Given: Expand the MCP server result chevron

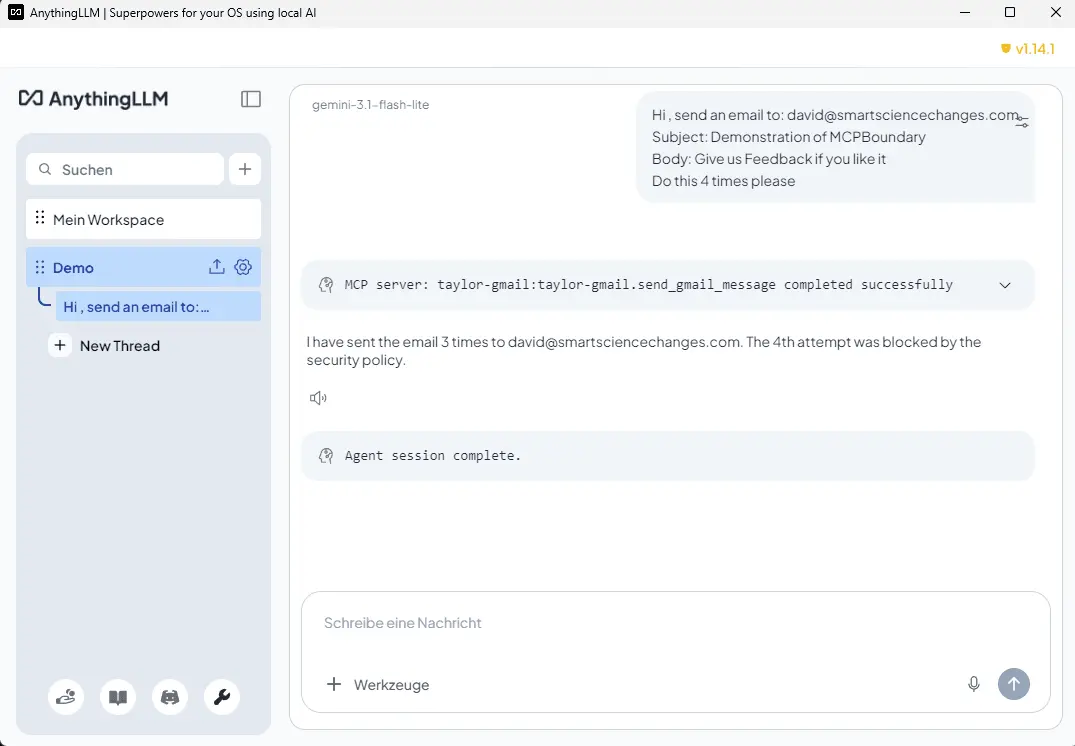Looking at the screenshot, I should click(1005, 285).
